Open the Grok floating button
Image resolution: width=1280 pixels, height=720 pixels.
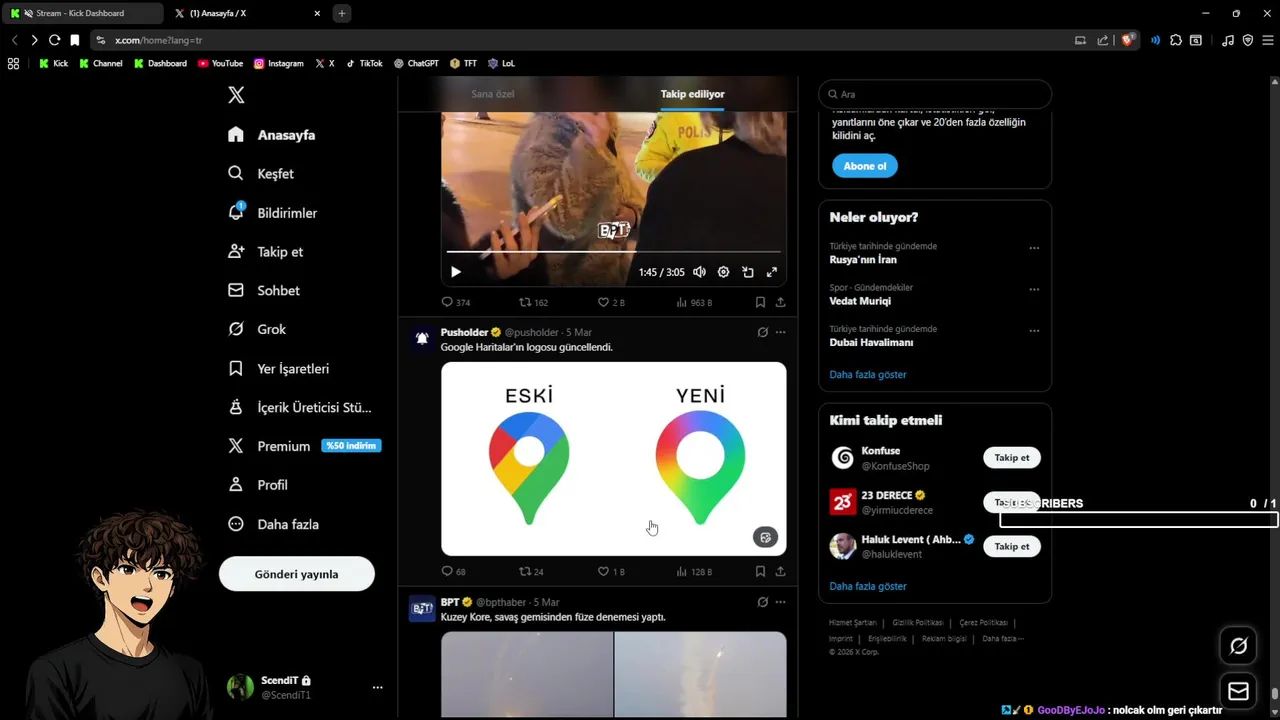pyautogui.click(x=1238, y=646)
